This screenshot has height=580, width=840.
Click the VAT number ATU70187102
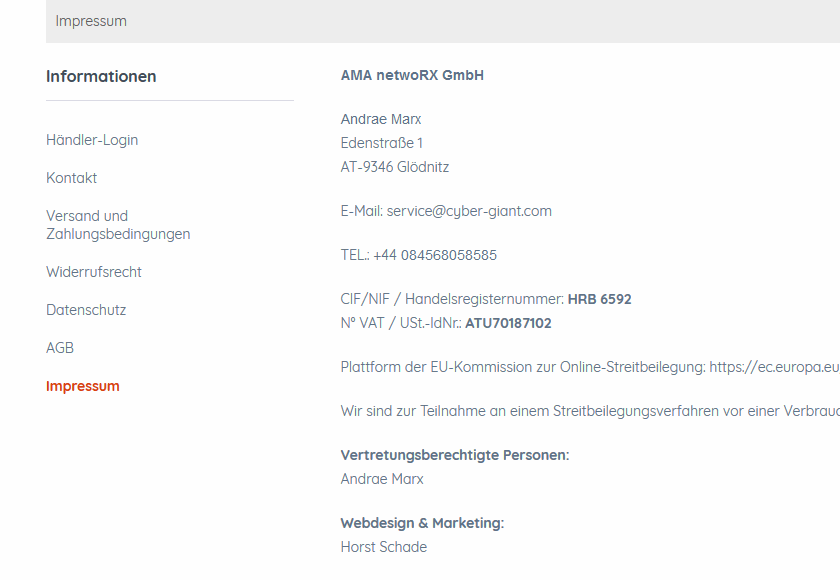tap(508, 323)
